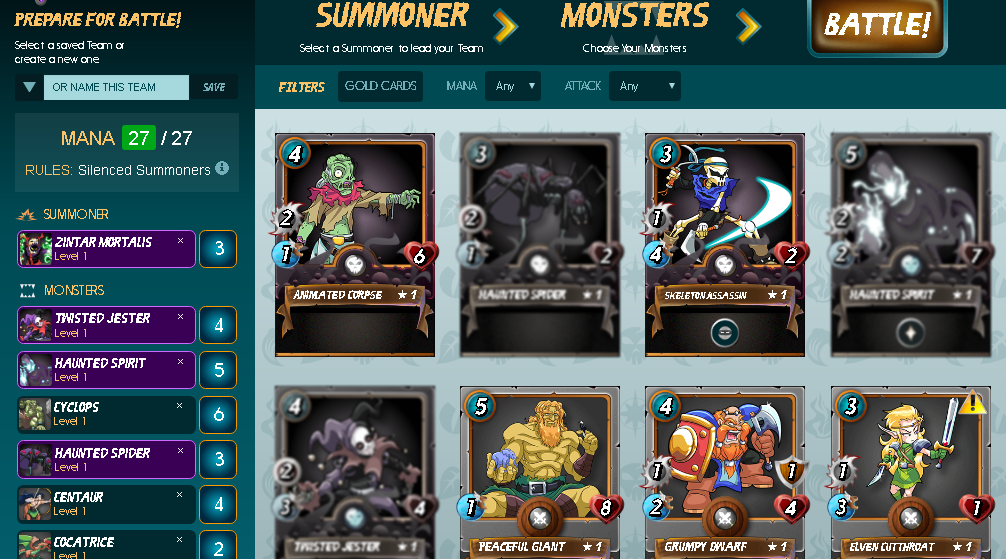The width and height of the screenshot is (1006, 559).
Task: Click the Haunted Spirit ability icon on its card
Action: pos(910,333)
